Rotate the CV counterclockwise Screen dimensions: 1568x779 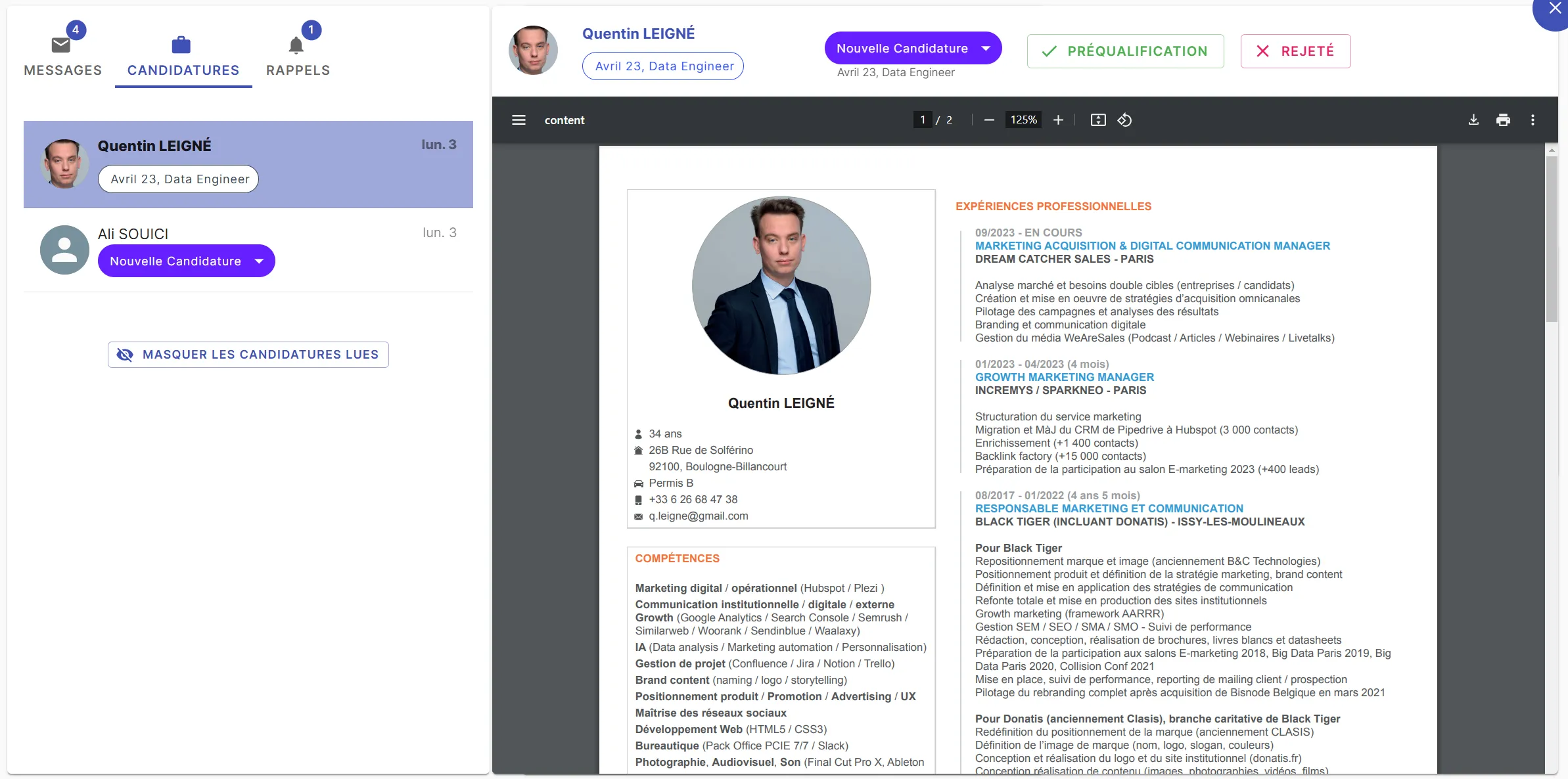[x=1124, y=120]
